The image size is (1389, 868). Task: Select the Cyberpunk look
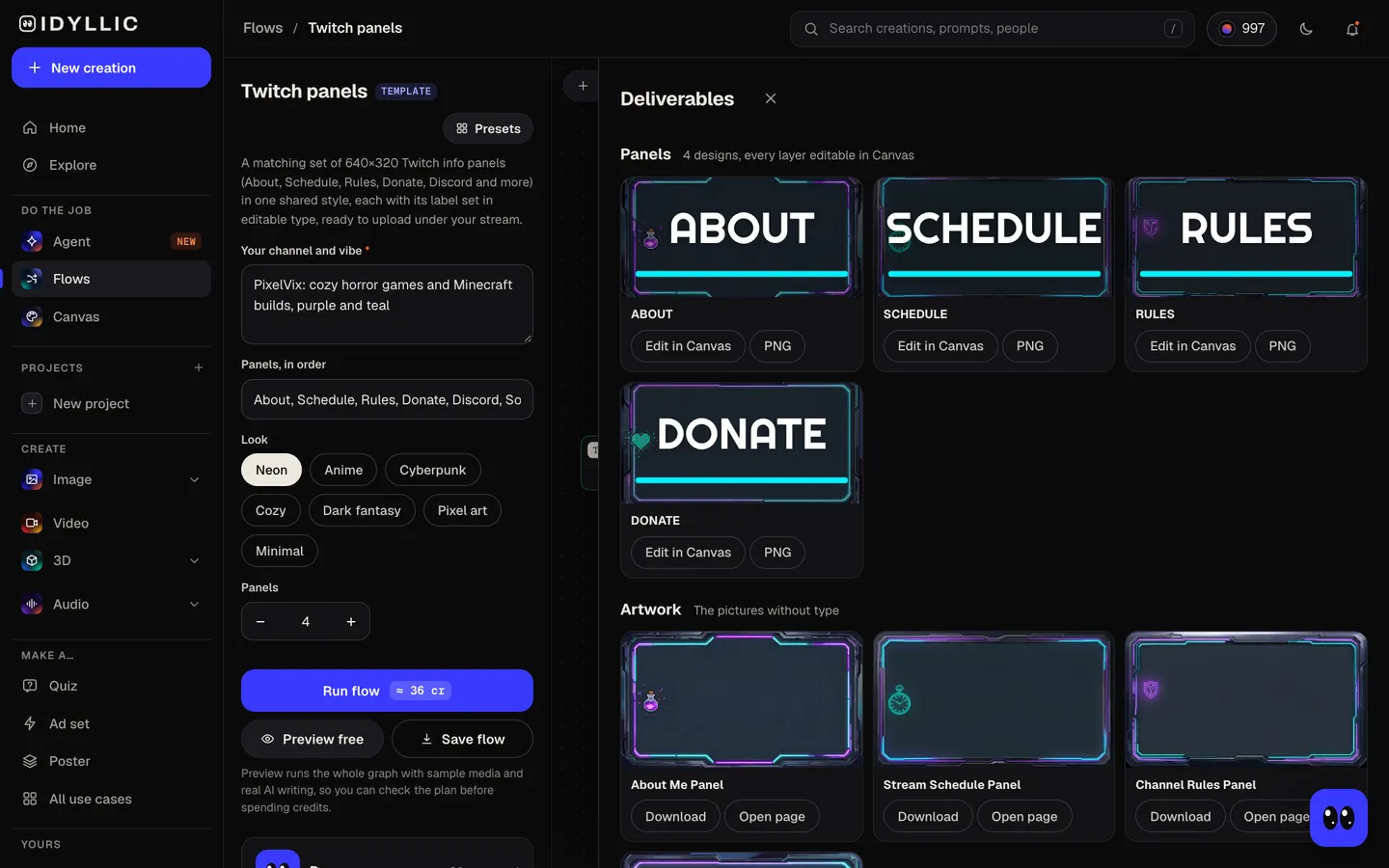coord(433,470)
